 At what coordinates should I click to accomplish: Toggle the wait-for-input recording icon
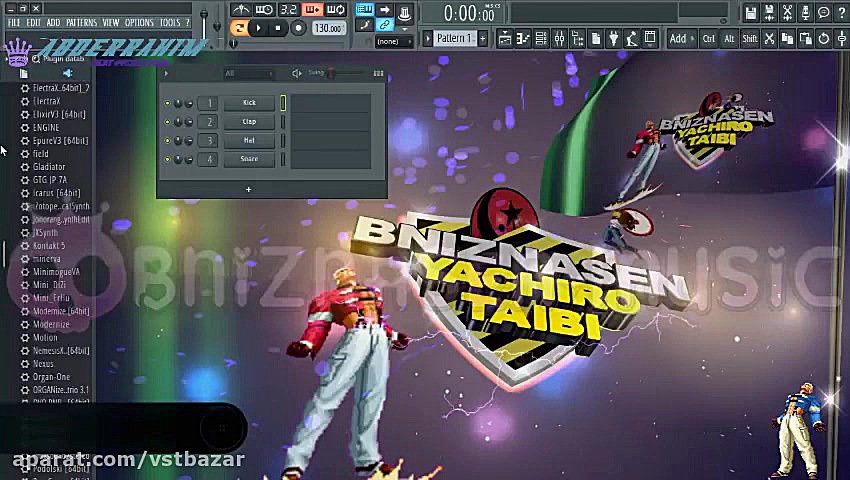click(264, 10)
